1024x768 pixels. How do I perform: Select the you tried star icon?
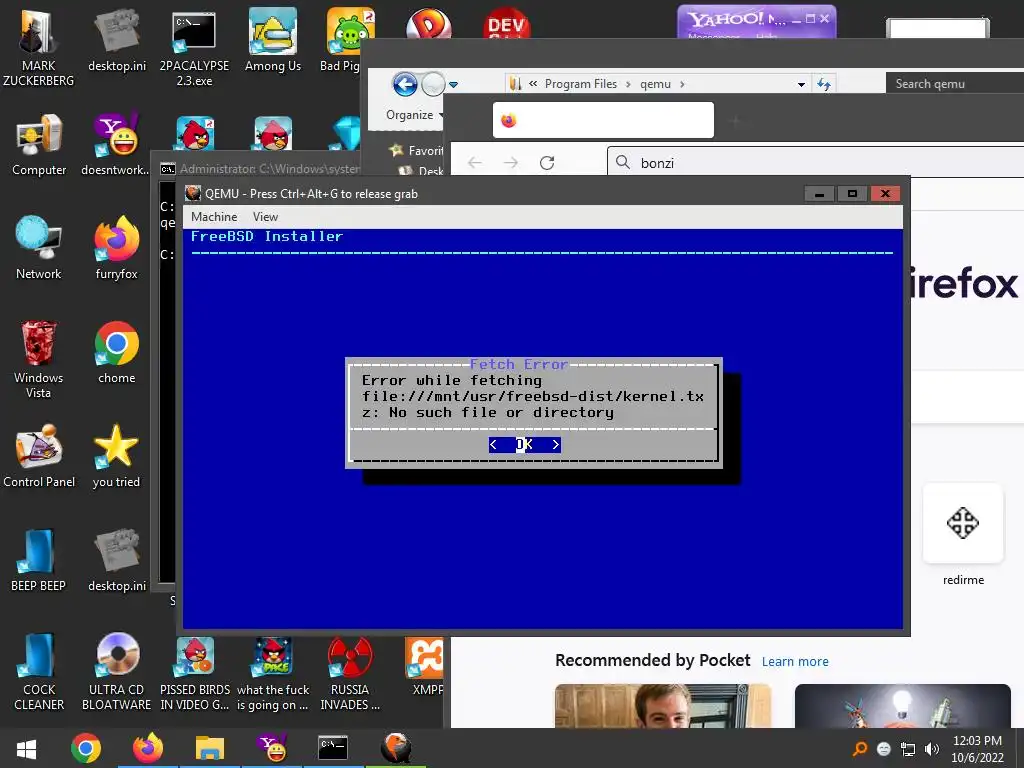point(116,456)
